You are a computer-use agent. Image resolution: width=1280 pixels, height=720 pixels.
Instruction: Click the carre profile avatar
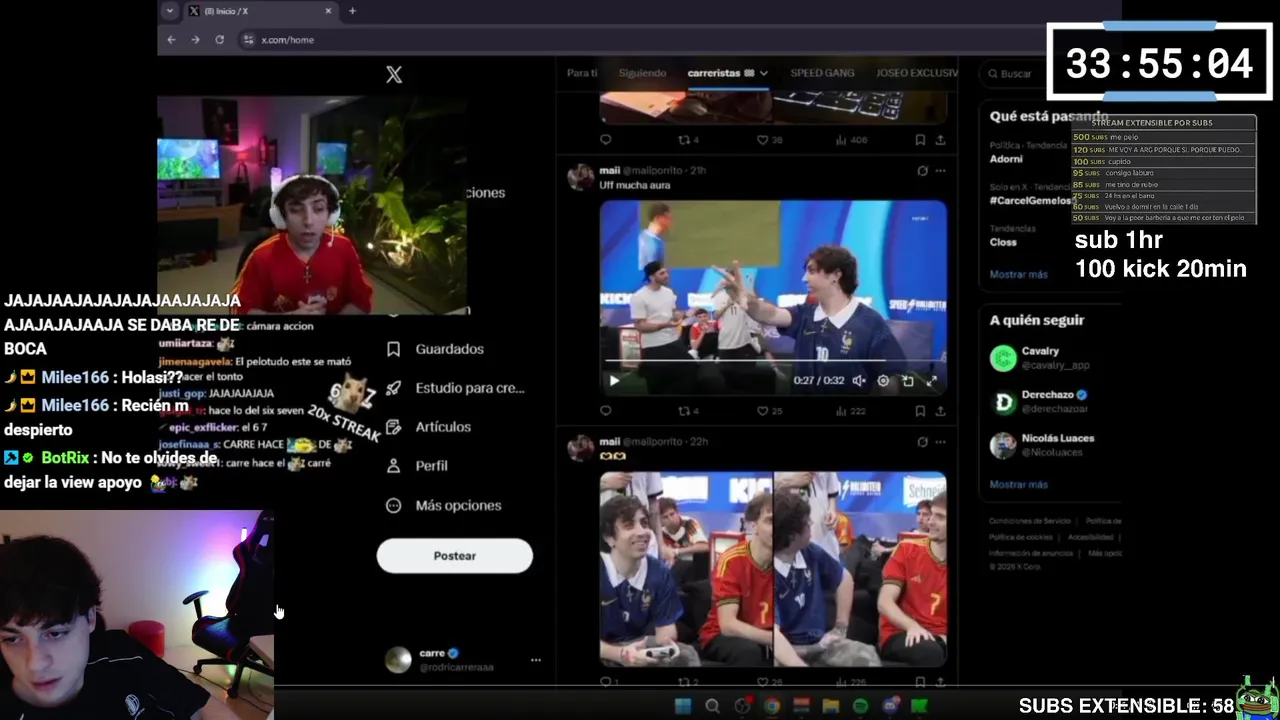tap(398, 659)
